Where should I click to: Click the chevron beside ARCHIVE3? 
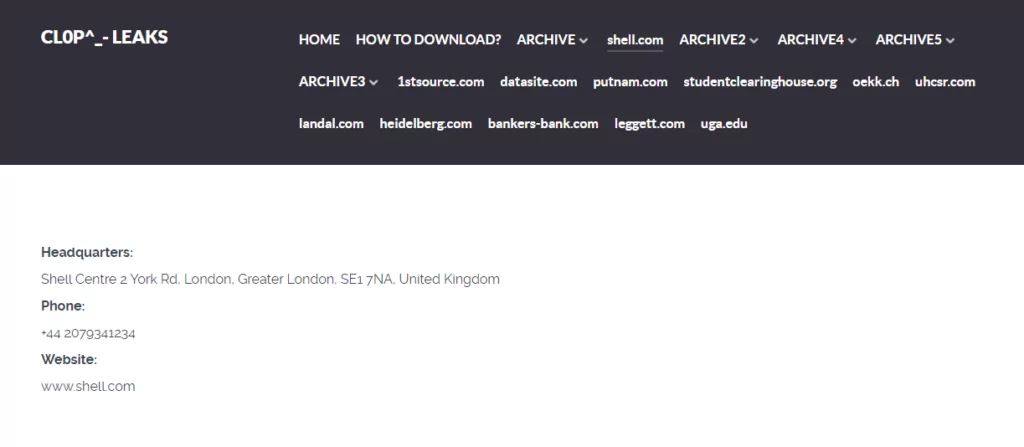[x=374, y=82]
